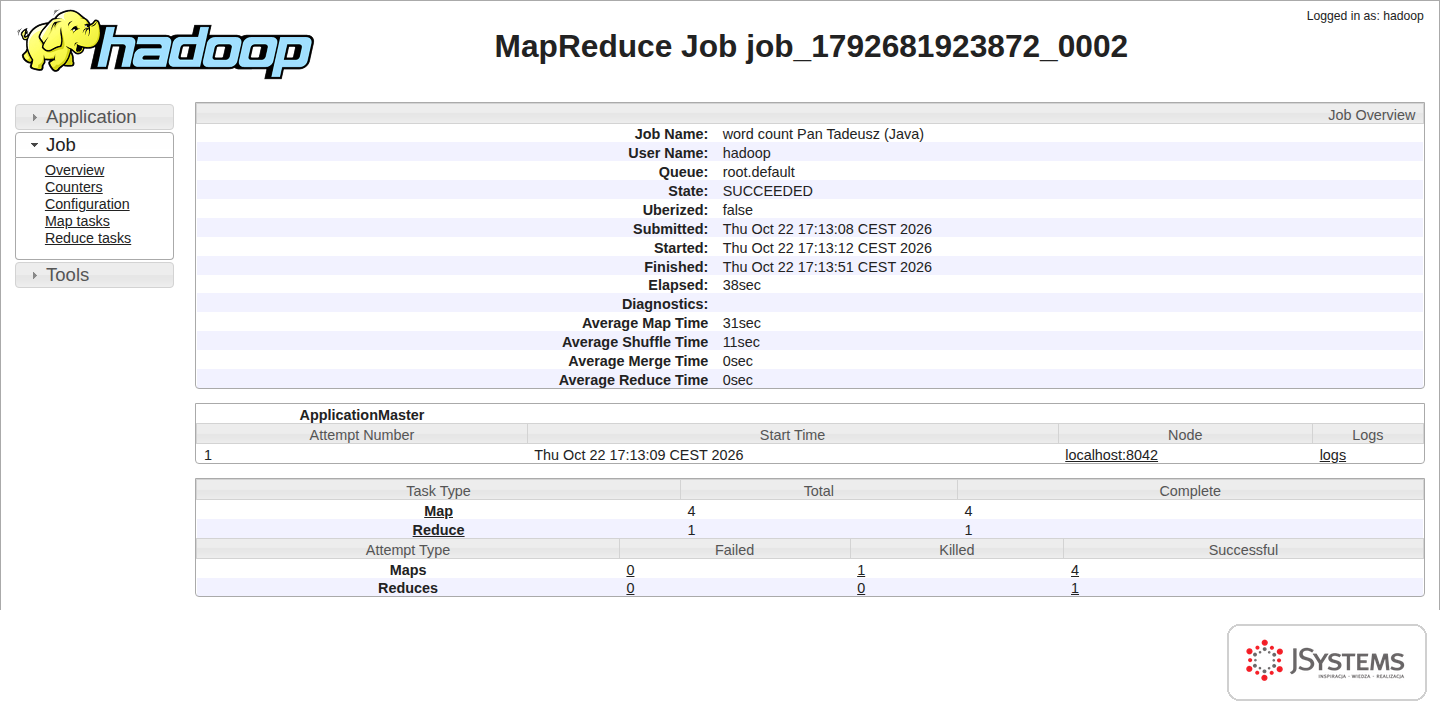The width and height of the screenshot is (1440, 714).
Task: Click the Attempt Number column header
Action: click(x=362, y=434)
